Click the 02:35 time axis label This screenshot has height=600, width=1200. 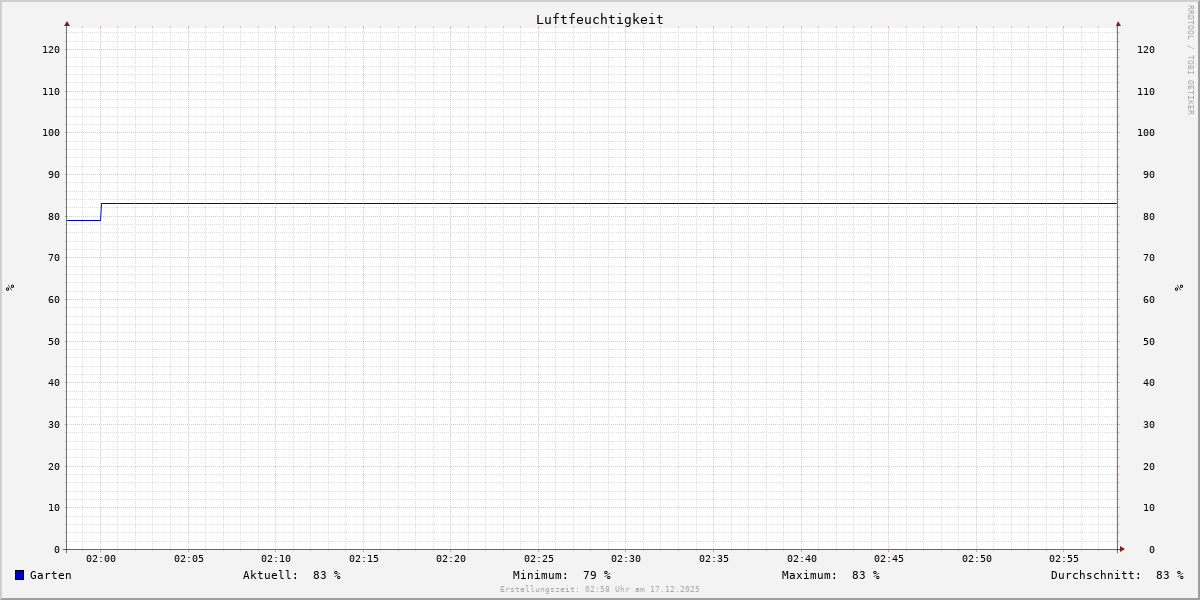click(x=714, y=559)
